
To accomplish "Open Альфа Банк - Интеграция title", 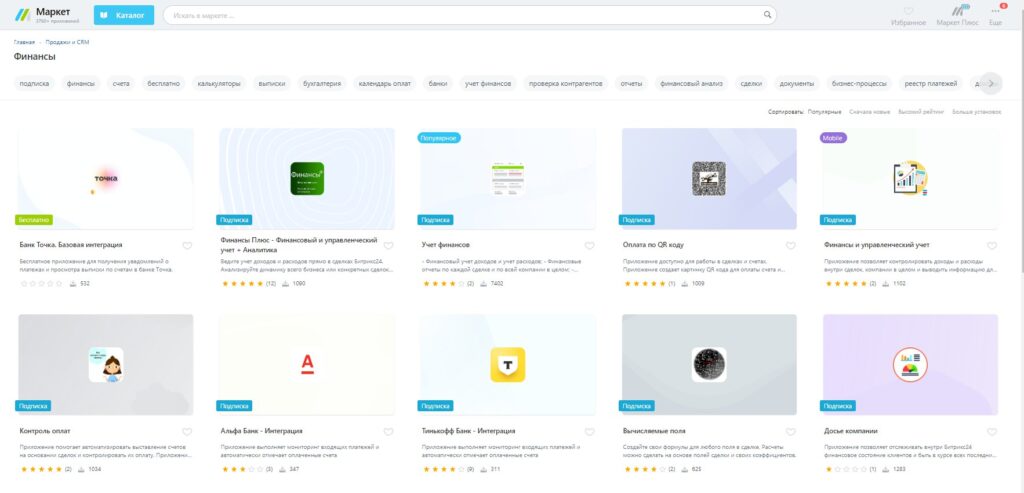I will coord(262,431).
